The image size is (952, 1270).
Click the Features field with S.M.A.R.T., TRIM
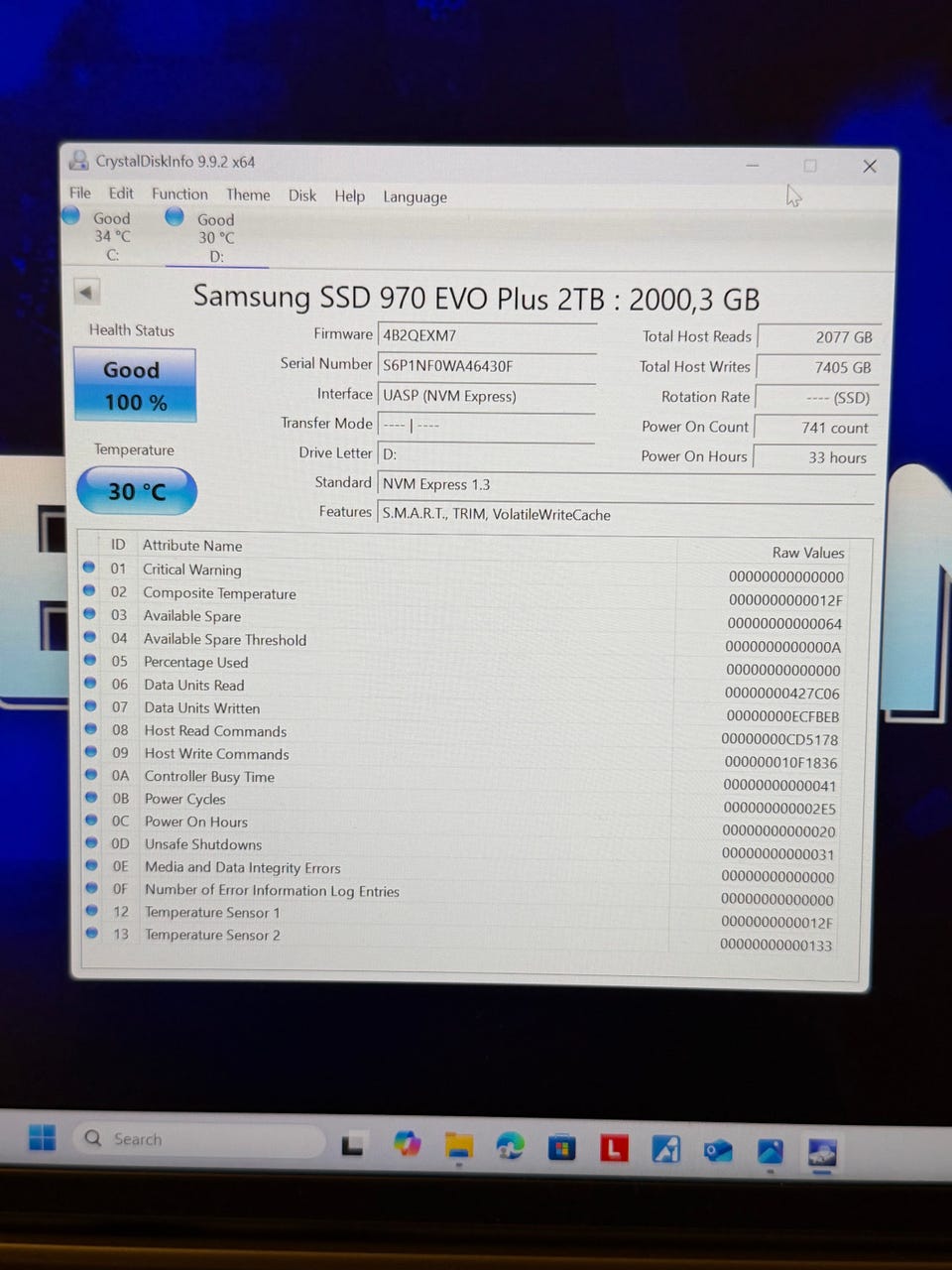627,515
